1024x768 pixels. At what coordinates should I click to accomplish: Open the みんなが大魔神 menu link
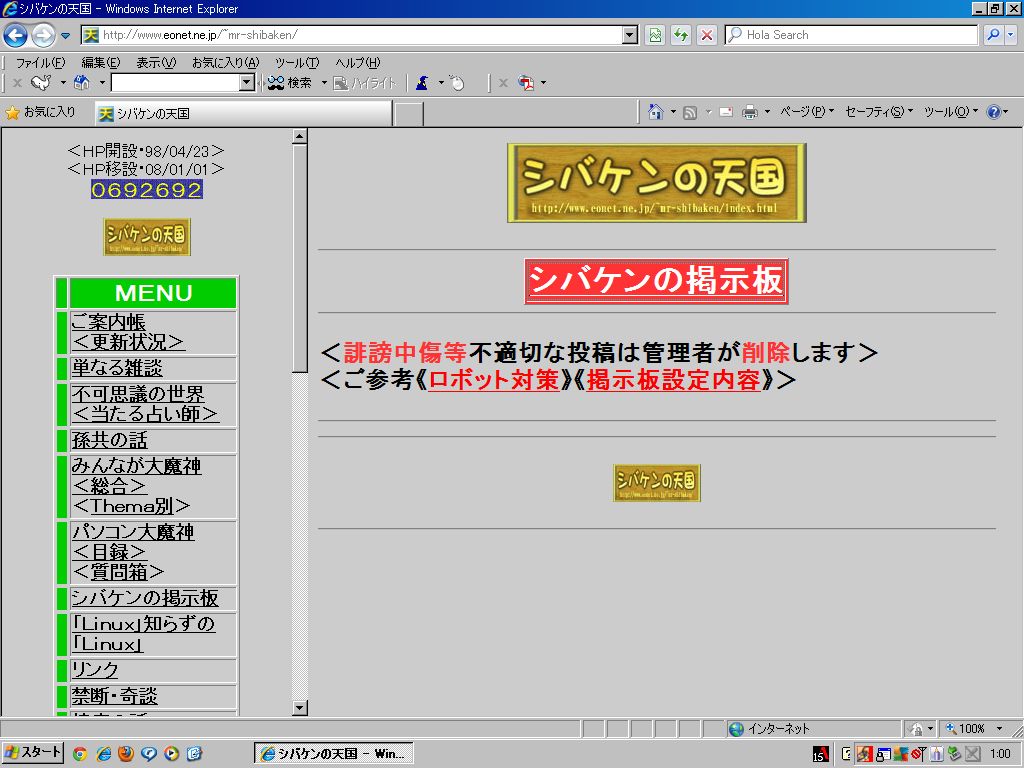tap(136, 466)
